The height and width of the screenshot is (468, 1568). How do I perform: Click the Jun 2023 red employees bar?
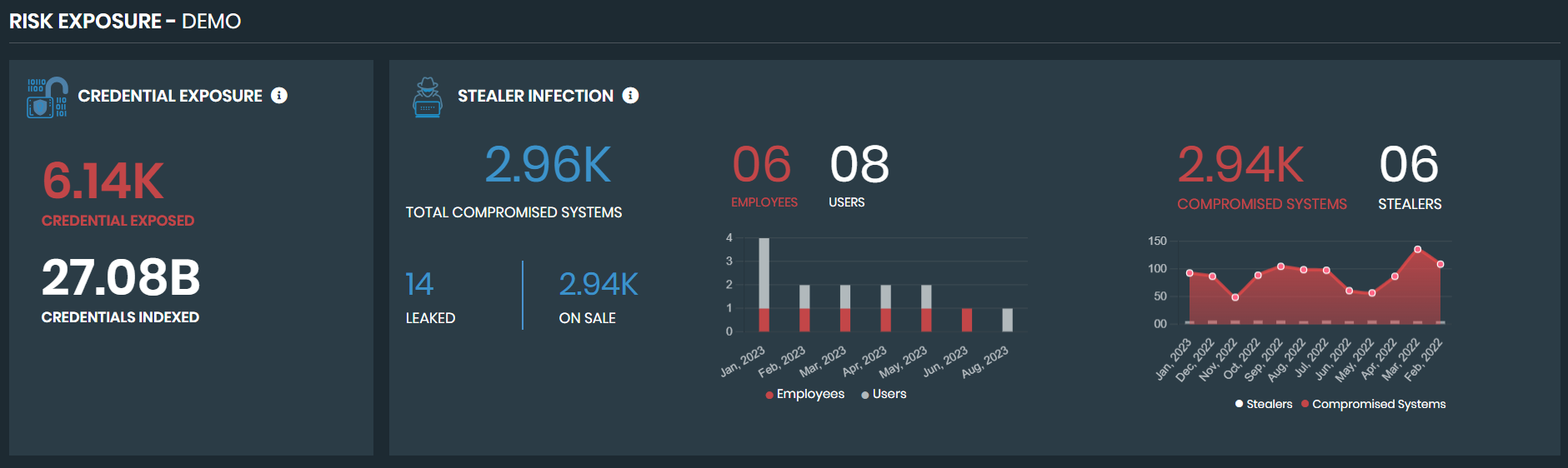[x=967, y=320]
